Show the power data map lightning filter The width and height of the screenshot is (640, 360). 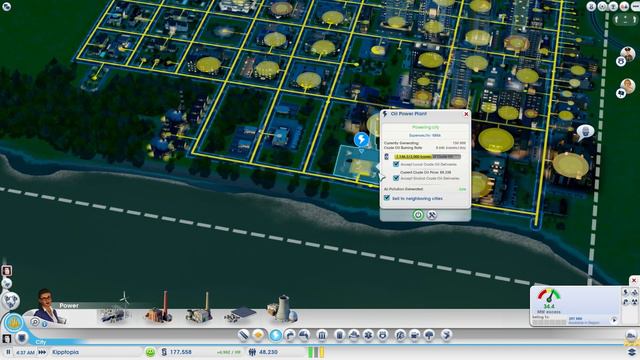(x=626, y=292)
